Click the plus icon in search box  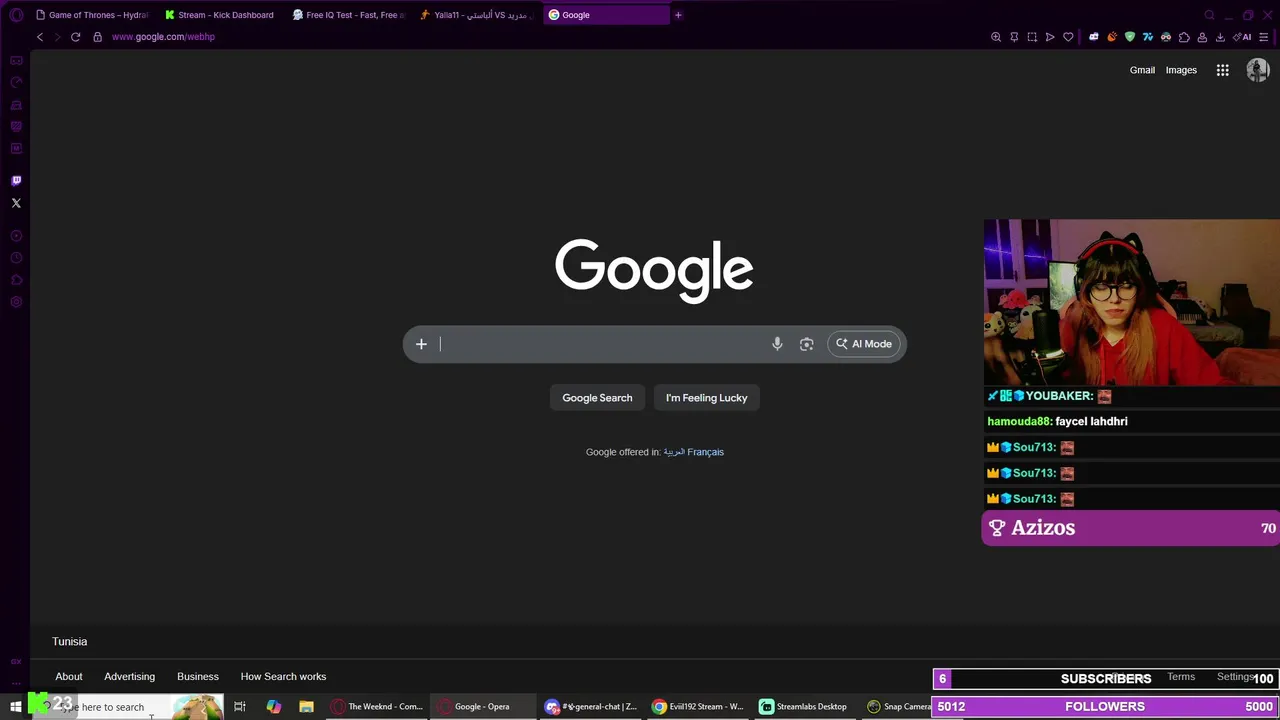coord(421,344)
